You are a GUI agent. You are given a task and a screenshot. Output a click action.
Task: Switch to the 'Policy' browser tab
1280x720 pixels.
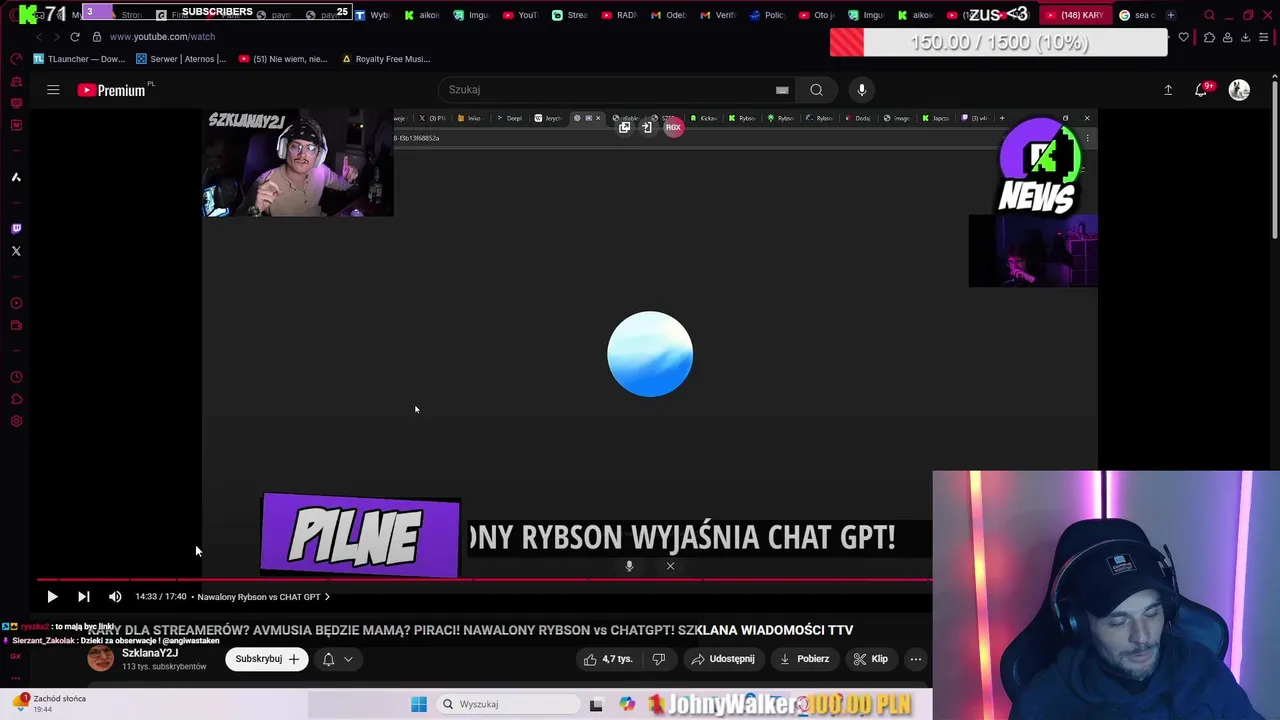pos(768,15)
